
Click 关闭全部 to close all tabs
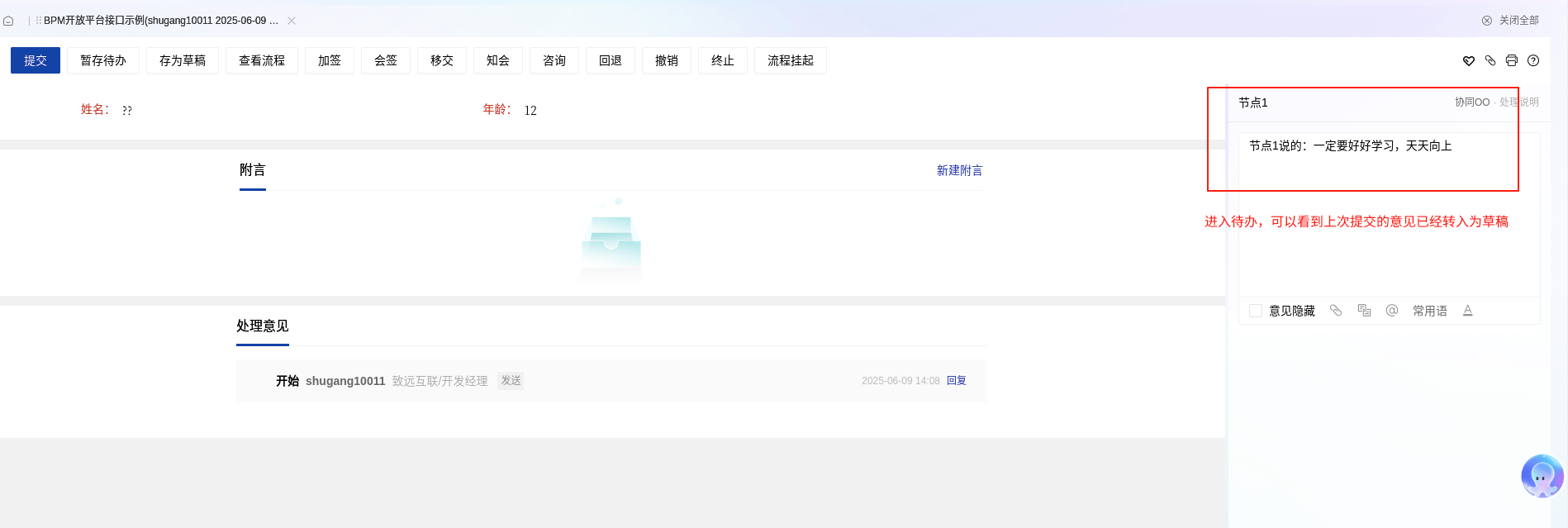pyautogui.click(x=1511, y=21)
